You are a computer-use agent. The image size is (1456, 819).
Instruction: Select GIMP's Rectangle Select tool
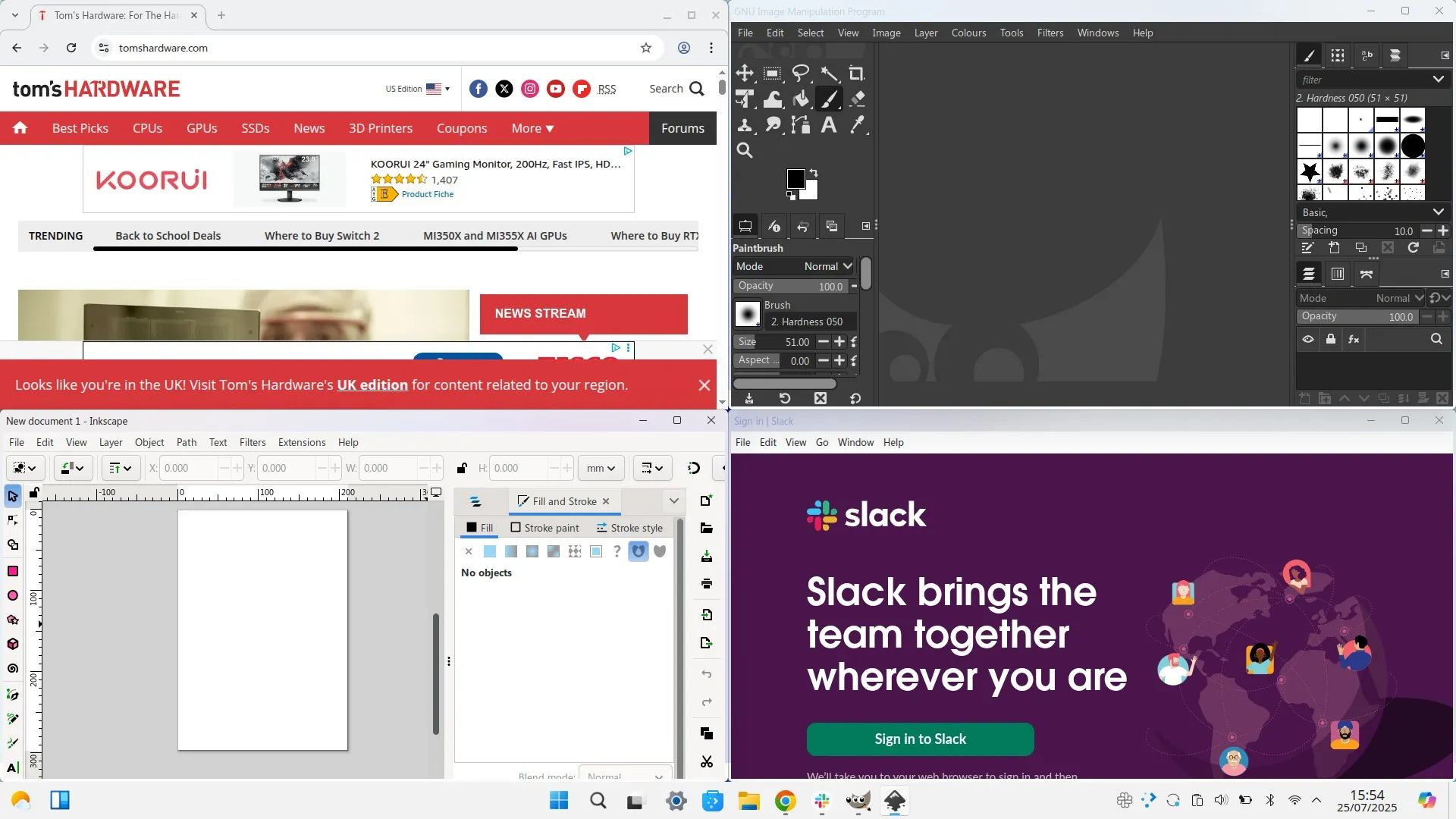773,73
